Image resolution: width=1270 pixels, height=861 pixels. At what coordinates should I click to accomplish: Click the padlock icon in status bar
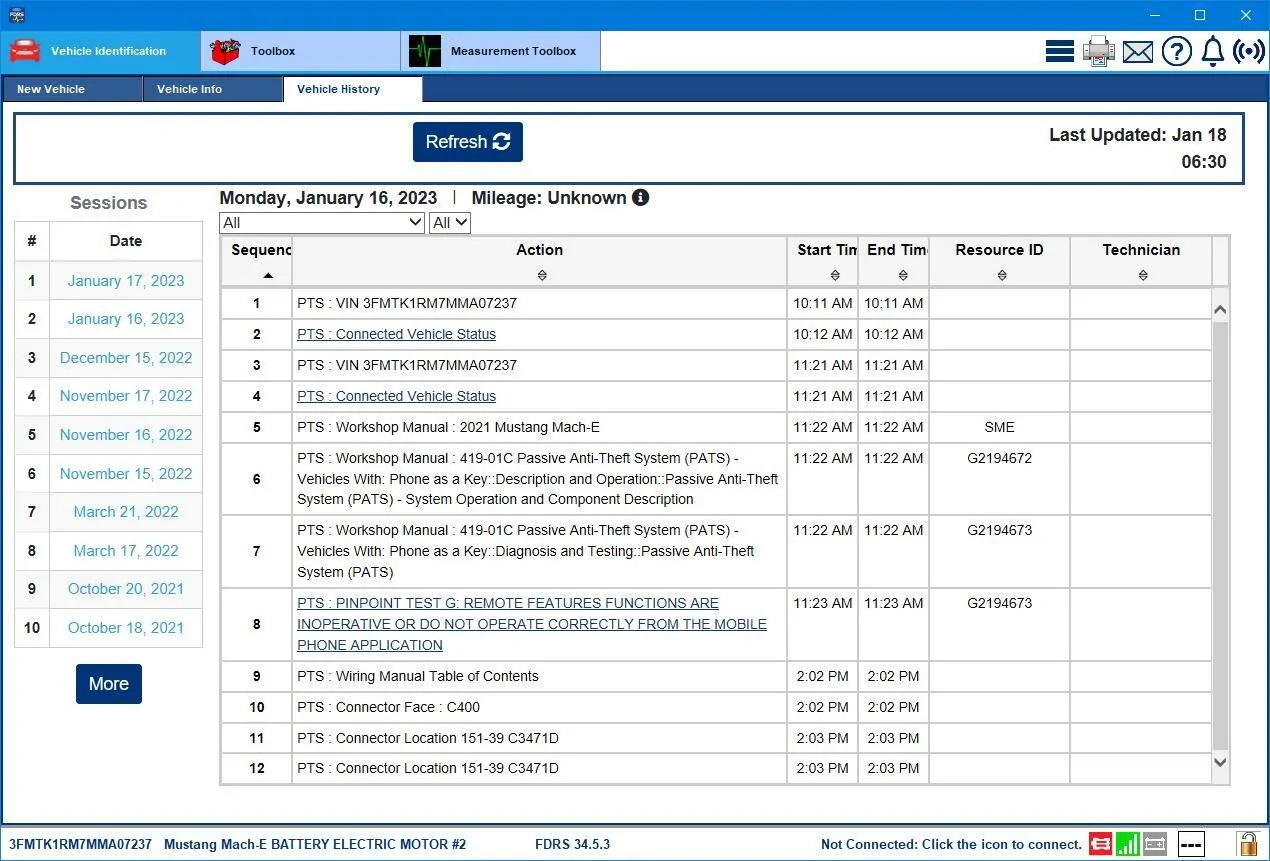point(1247,844)
